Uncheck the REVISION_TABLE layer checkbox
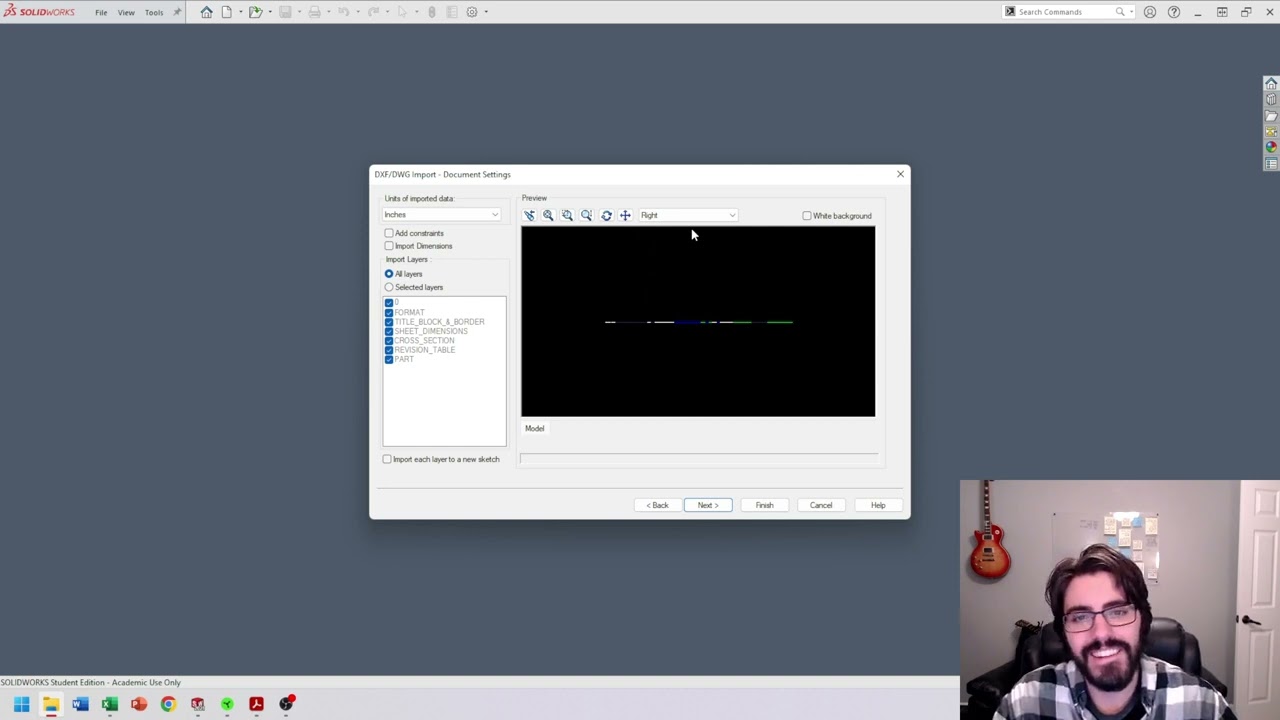The image size is (1280, 720). [389, 350]
